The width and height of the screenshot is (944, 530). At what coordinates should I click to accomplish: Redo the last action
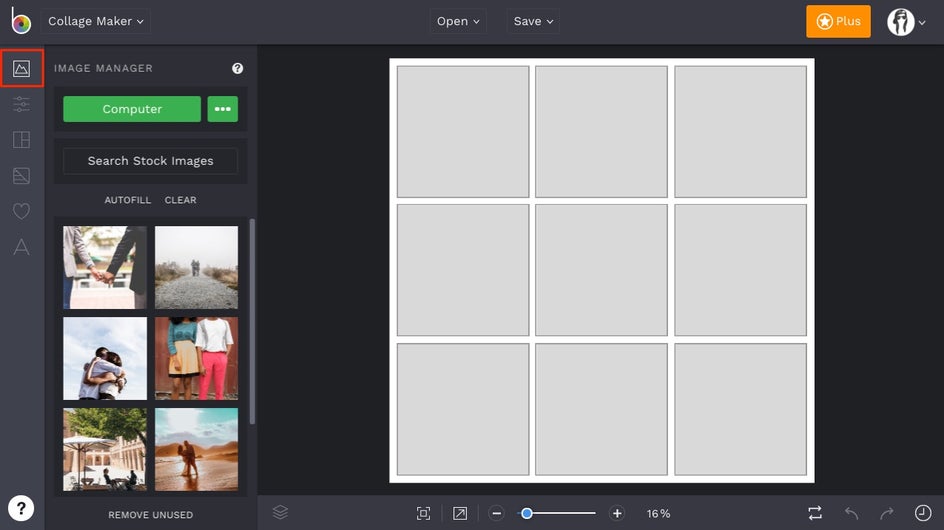click(887, 513)
